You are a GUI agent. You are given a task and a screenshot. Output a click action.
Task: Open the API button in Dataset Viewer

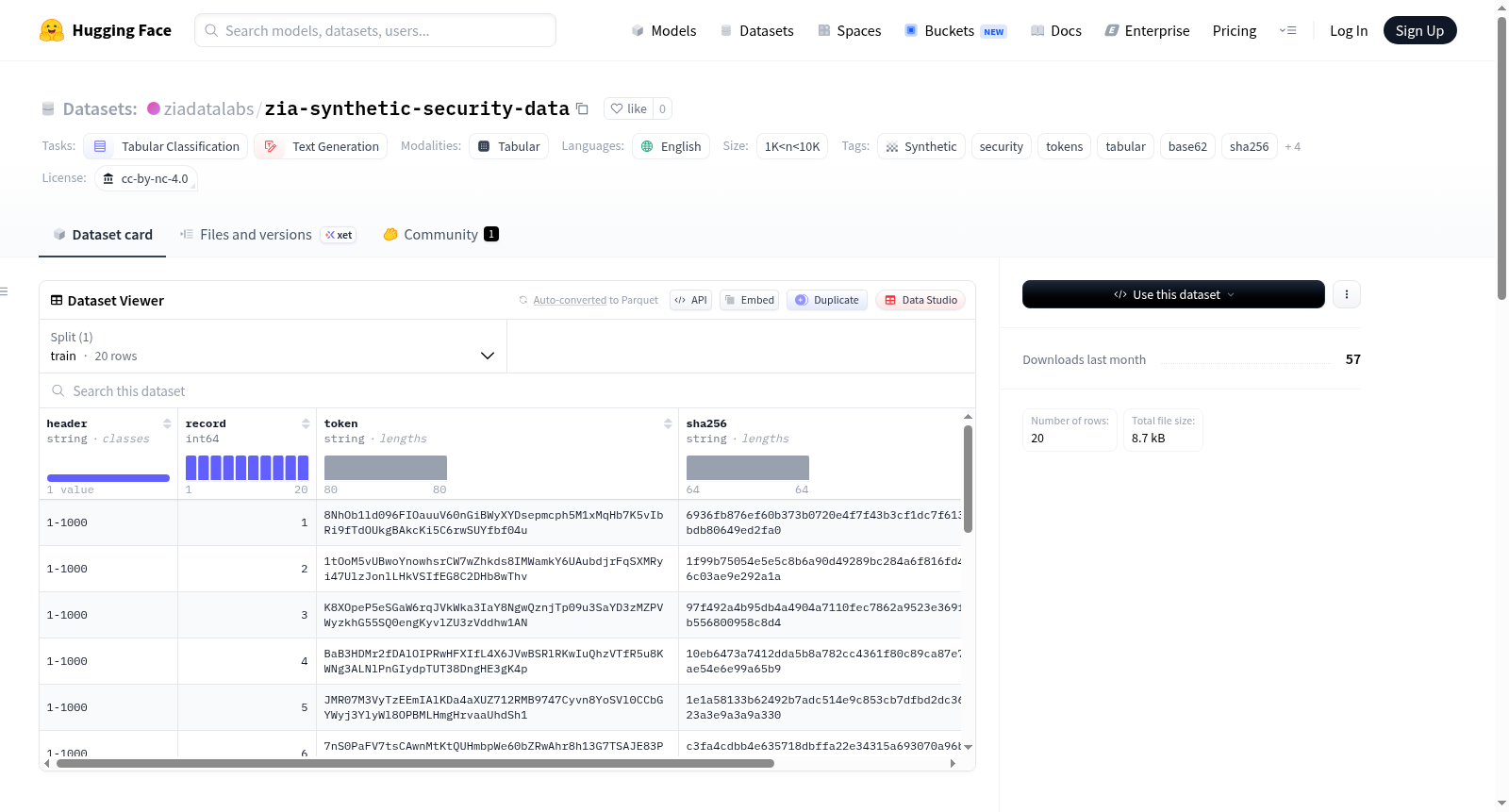pos(690,300)
